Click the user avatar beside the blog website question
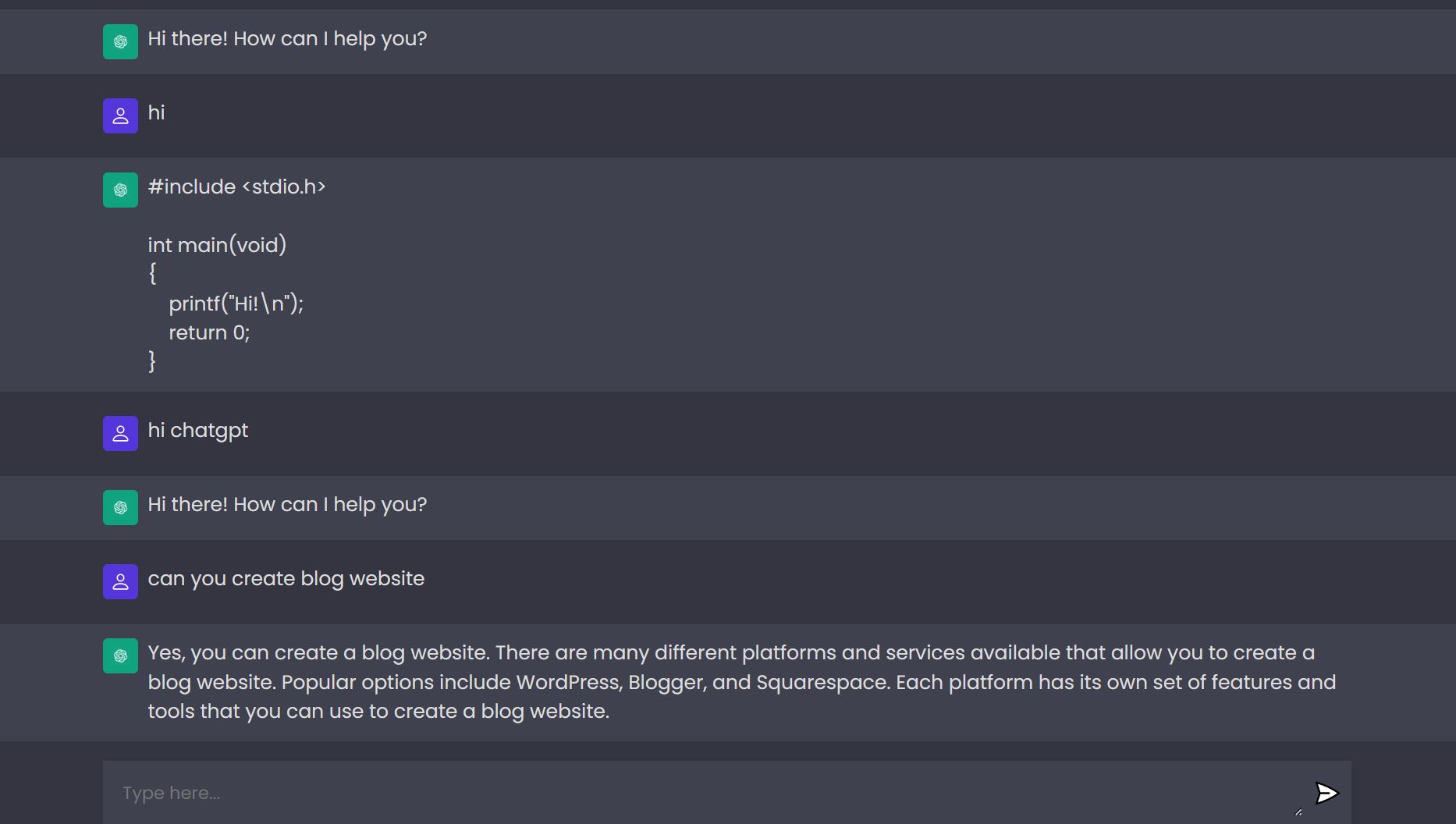Viewport: 1456px width, 824px height. click(120, 581)
